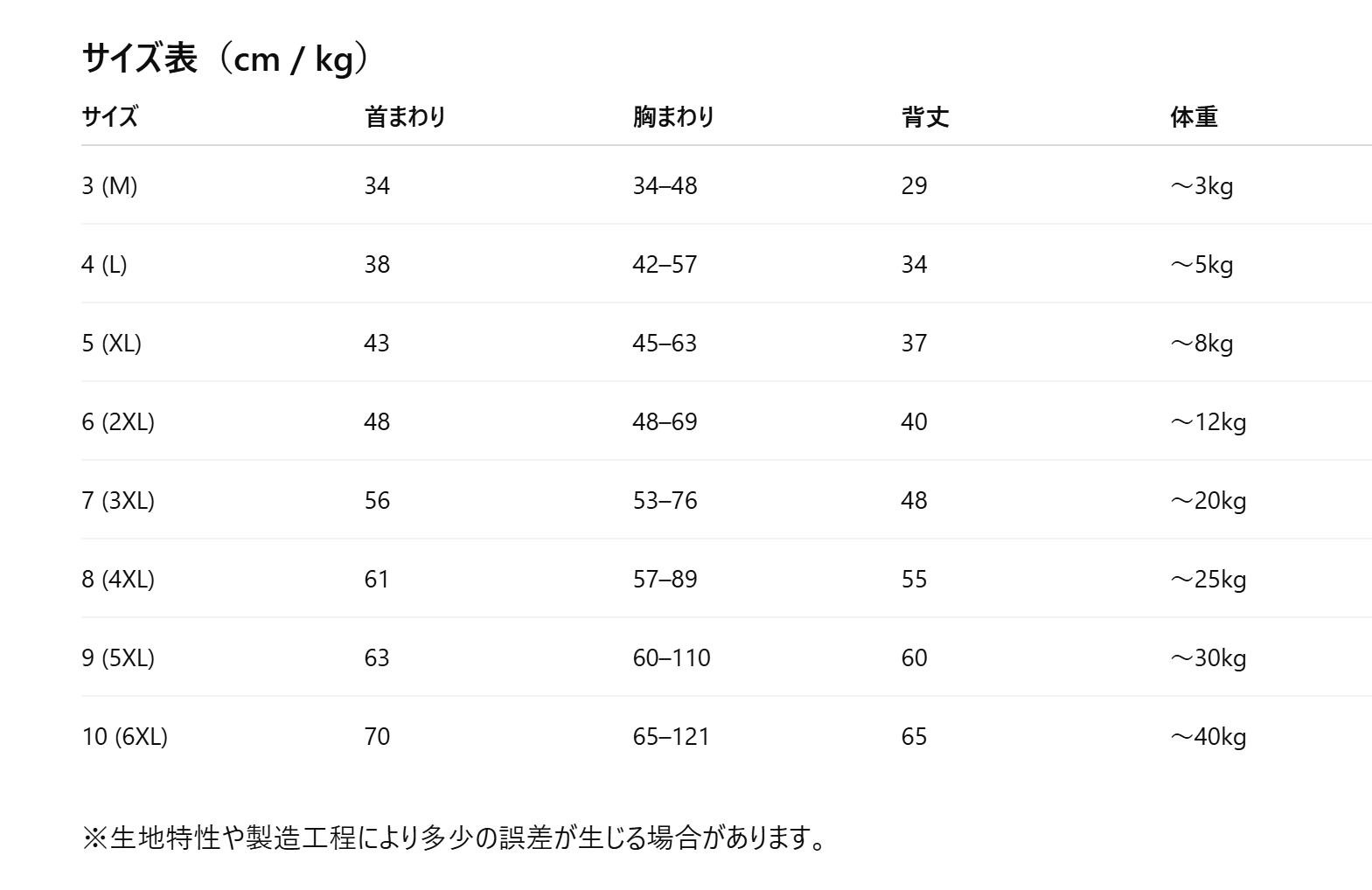Select the 34–48 chest range cell
The image size is (1372, 890).
click(665, 185)
